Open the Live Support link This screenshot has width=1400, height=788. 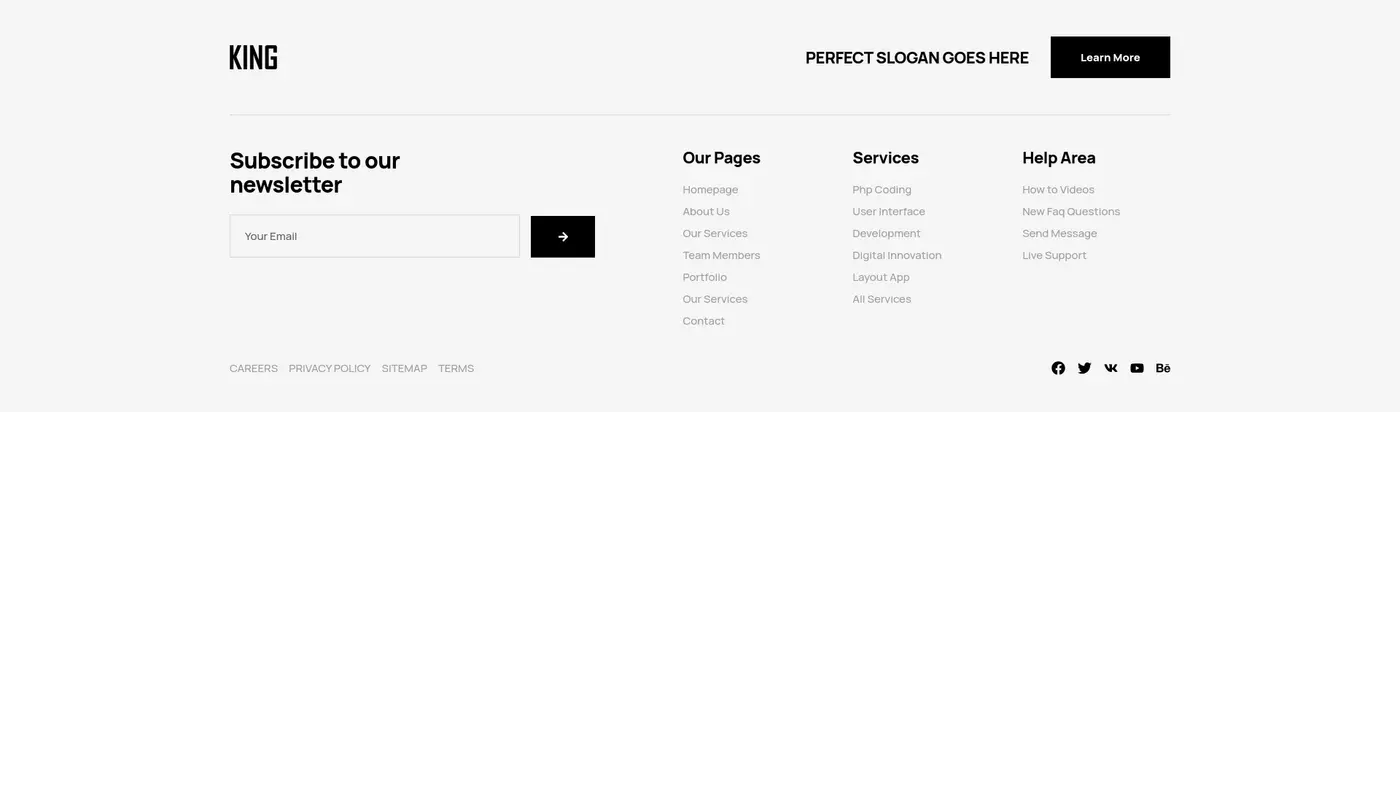pos(1054,256)
